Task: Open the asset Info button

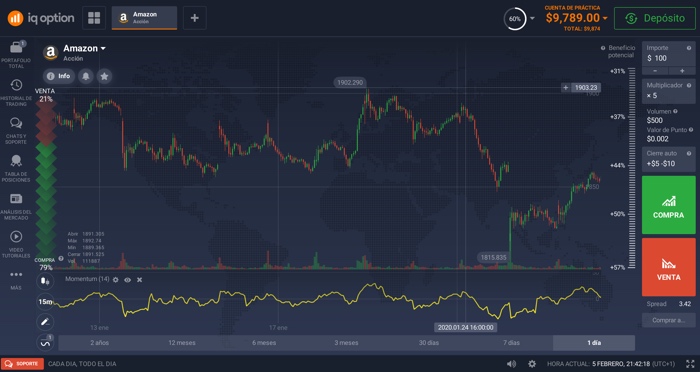Action: click(58, 76)
